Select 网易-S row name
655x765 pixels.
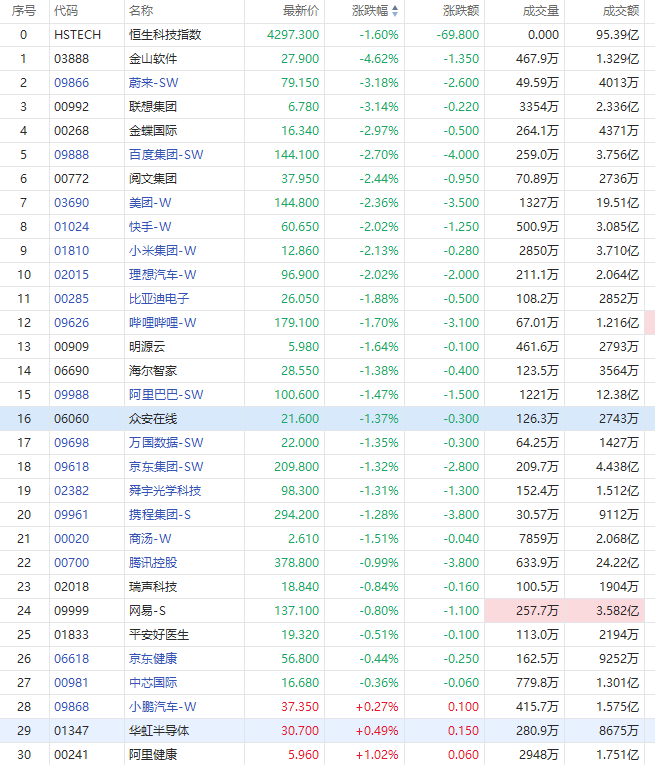pyautogui.click(x=147, y=610)
